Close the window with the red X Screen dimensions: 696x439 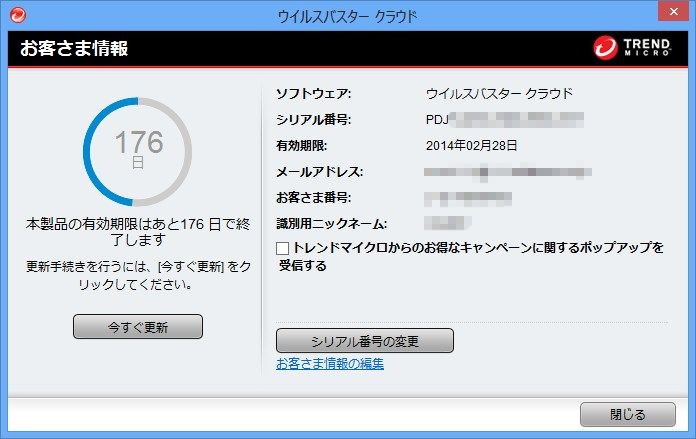point(674,12)
